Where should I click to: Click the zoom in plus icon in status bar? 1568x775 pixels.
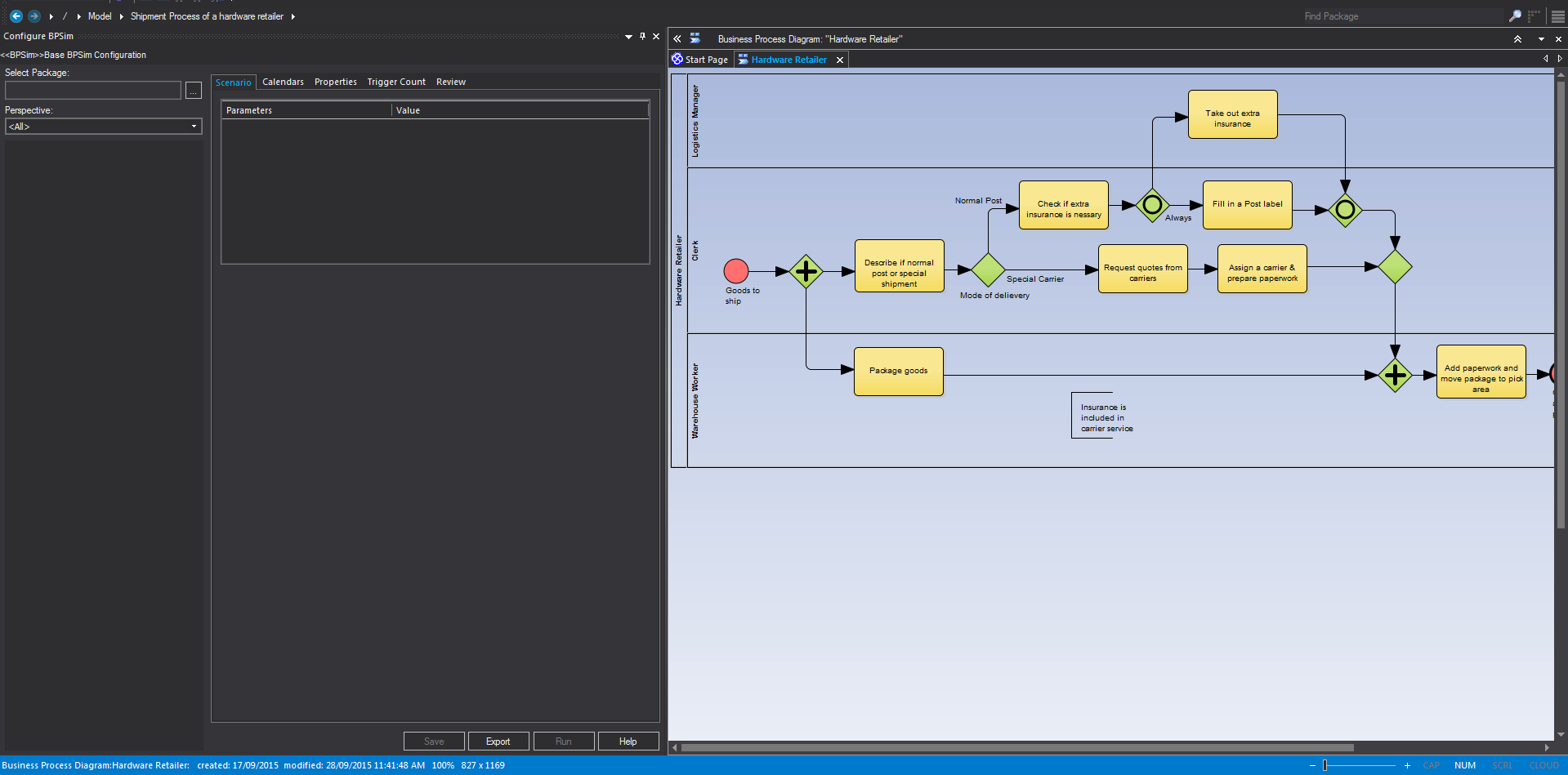click(x=1407, y=765)
